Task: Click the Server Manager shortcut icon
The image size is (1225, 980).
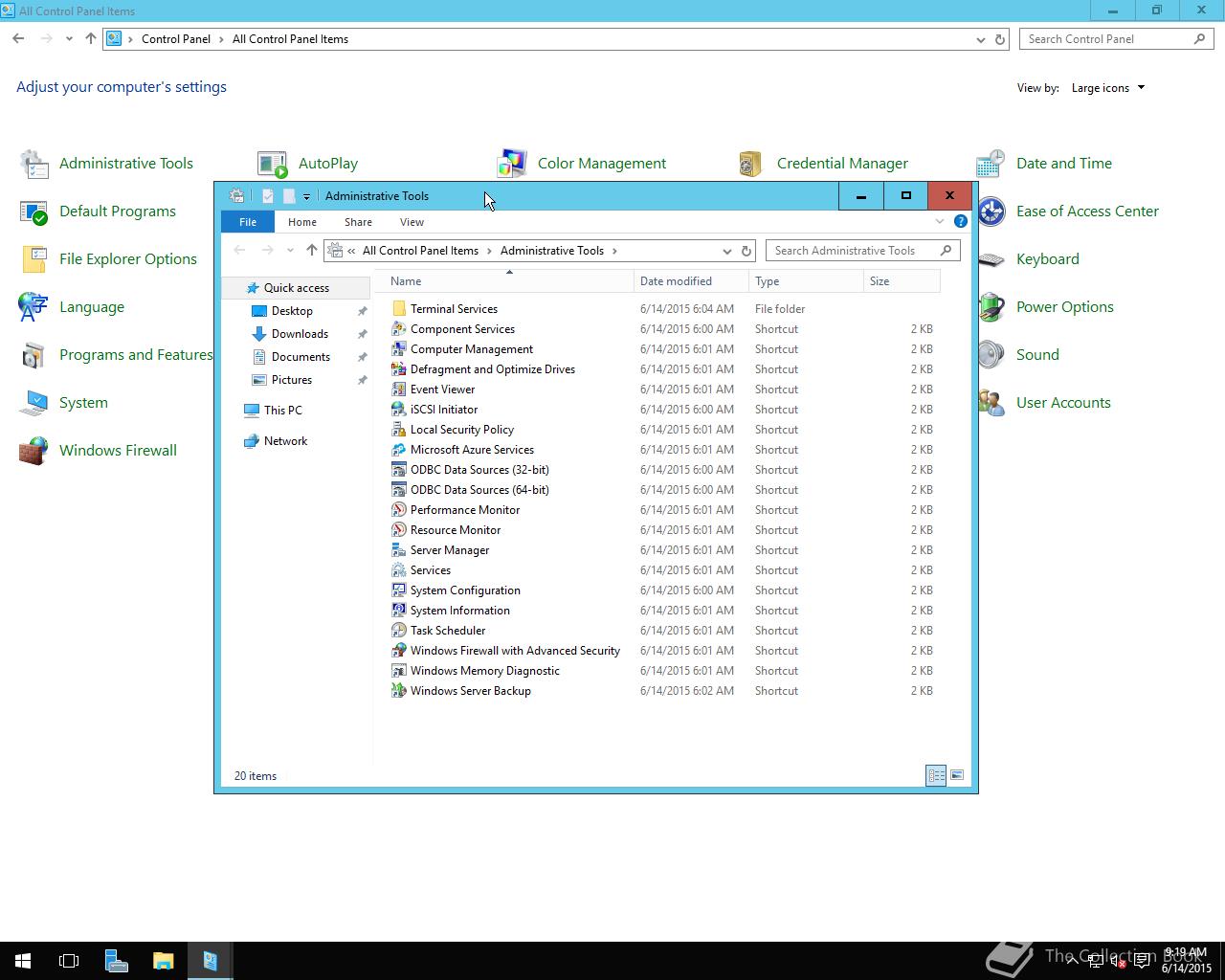Action: tap(399, 550)
